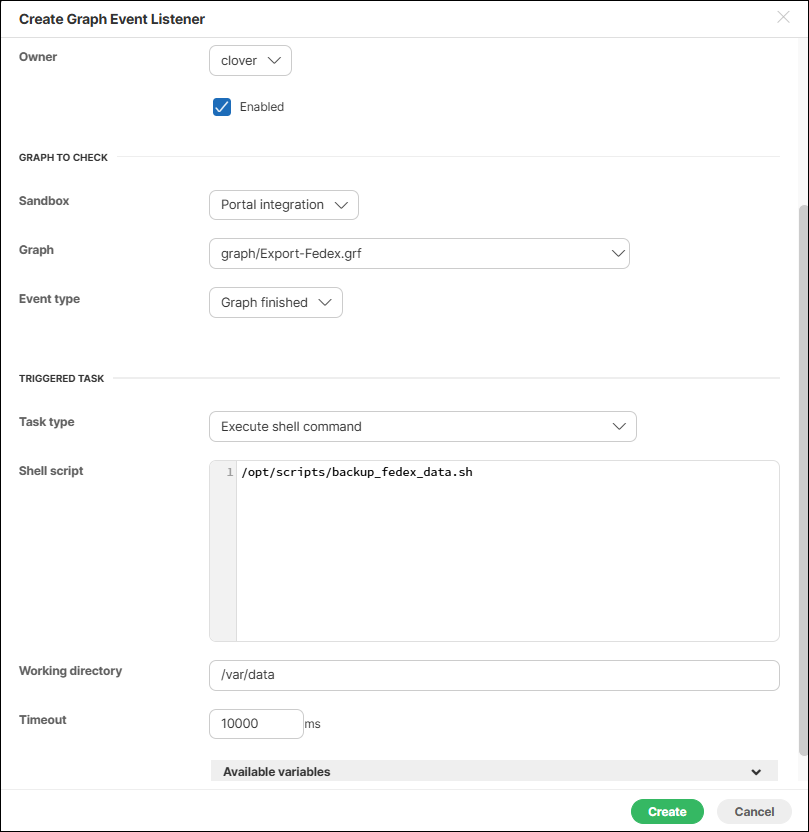The width and height of the screenshot is (809, 832).
Task: Click the dialog's vertical scrollbar
Action: [803, 480]
